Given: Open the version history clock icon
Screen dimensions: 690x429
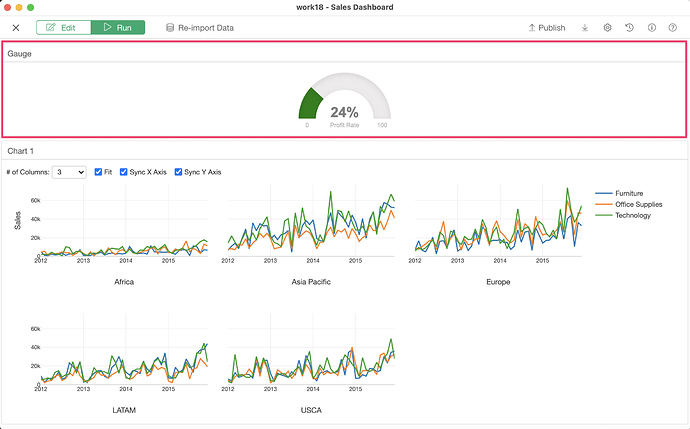Looking at the screenshot, I should 629,28.
